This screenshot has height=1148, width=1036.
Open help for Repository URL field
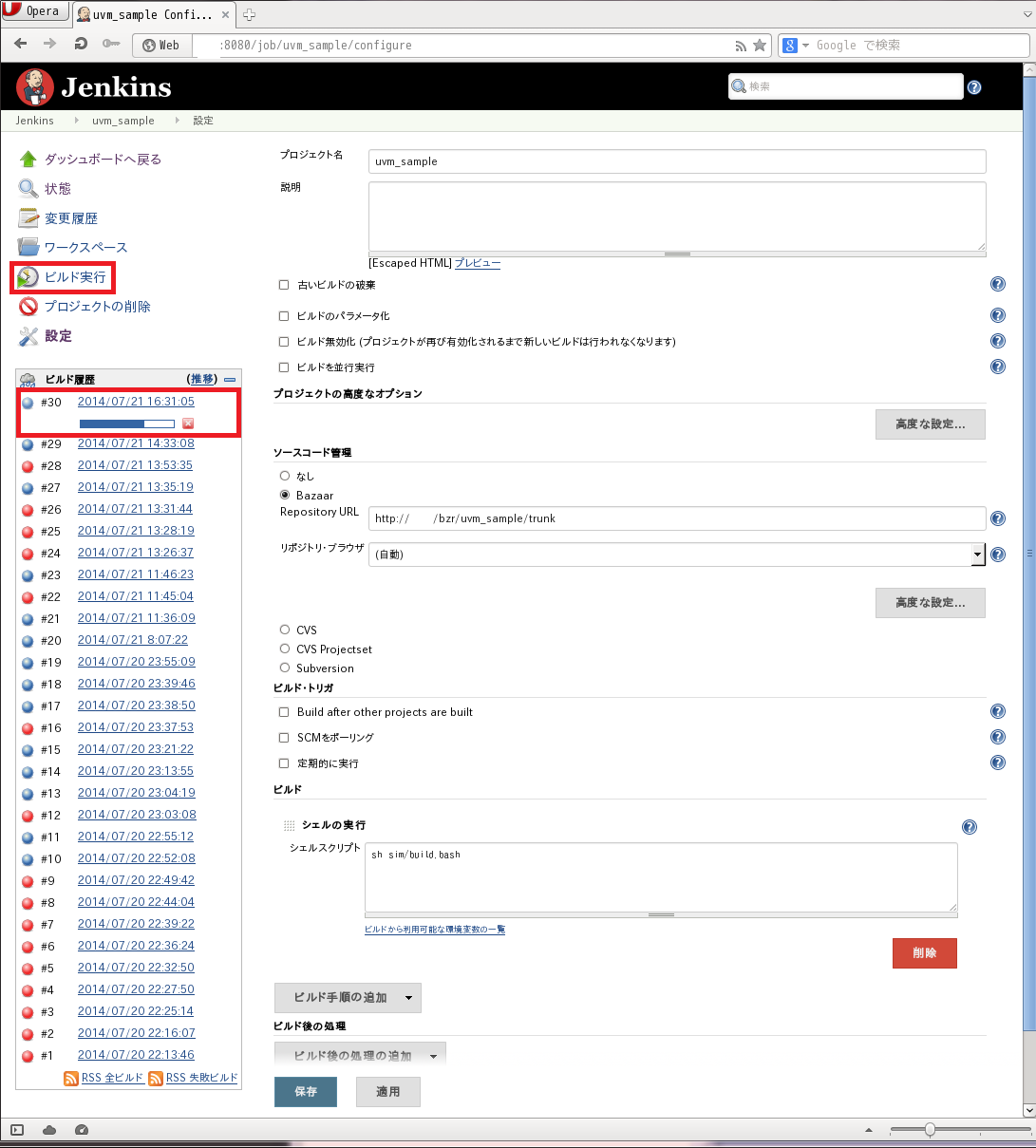998,518
